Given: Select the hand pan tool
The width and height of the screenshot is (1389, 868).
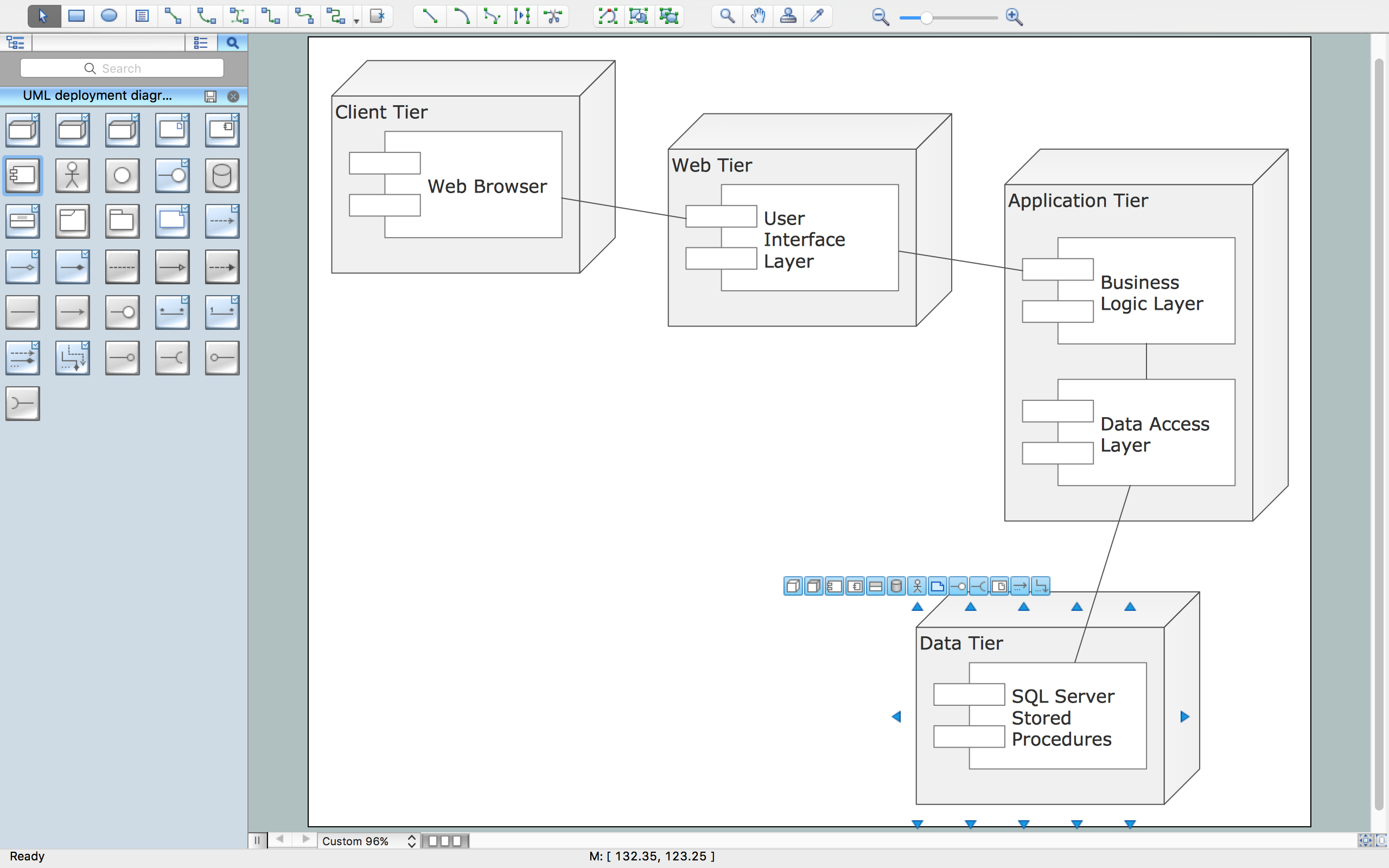Looking at the screenshot, I should click(757, 17).
